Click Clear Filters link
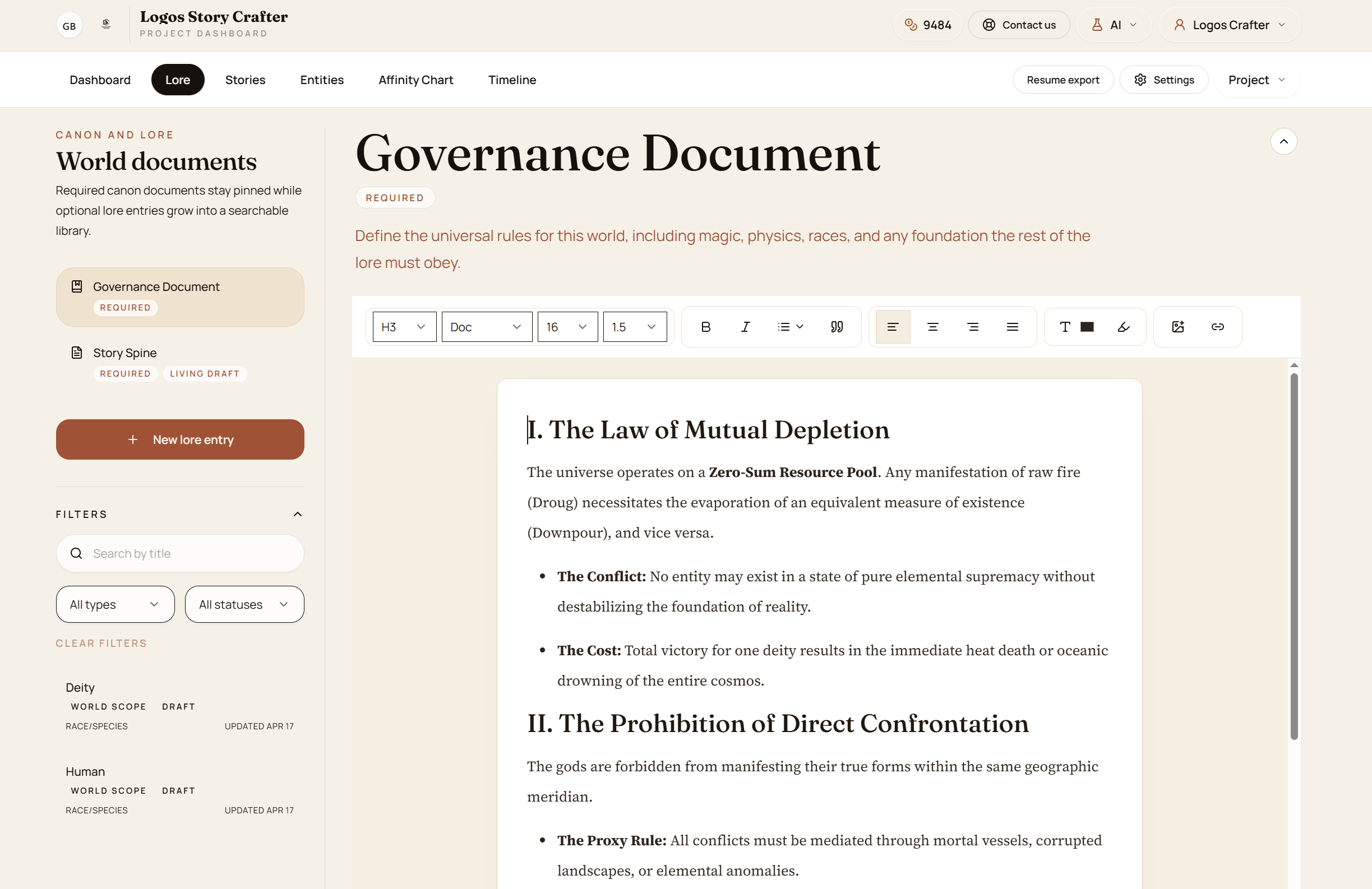 coord(101,643)
